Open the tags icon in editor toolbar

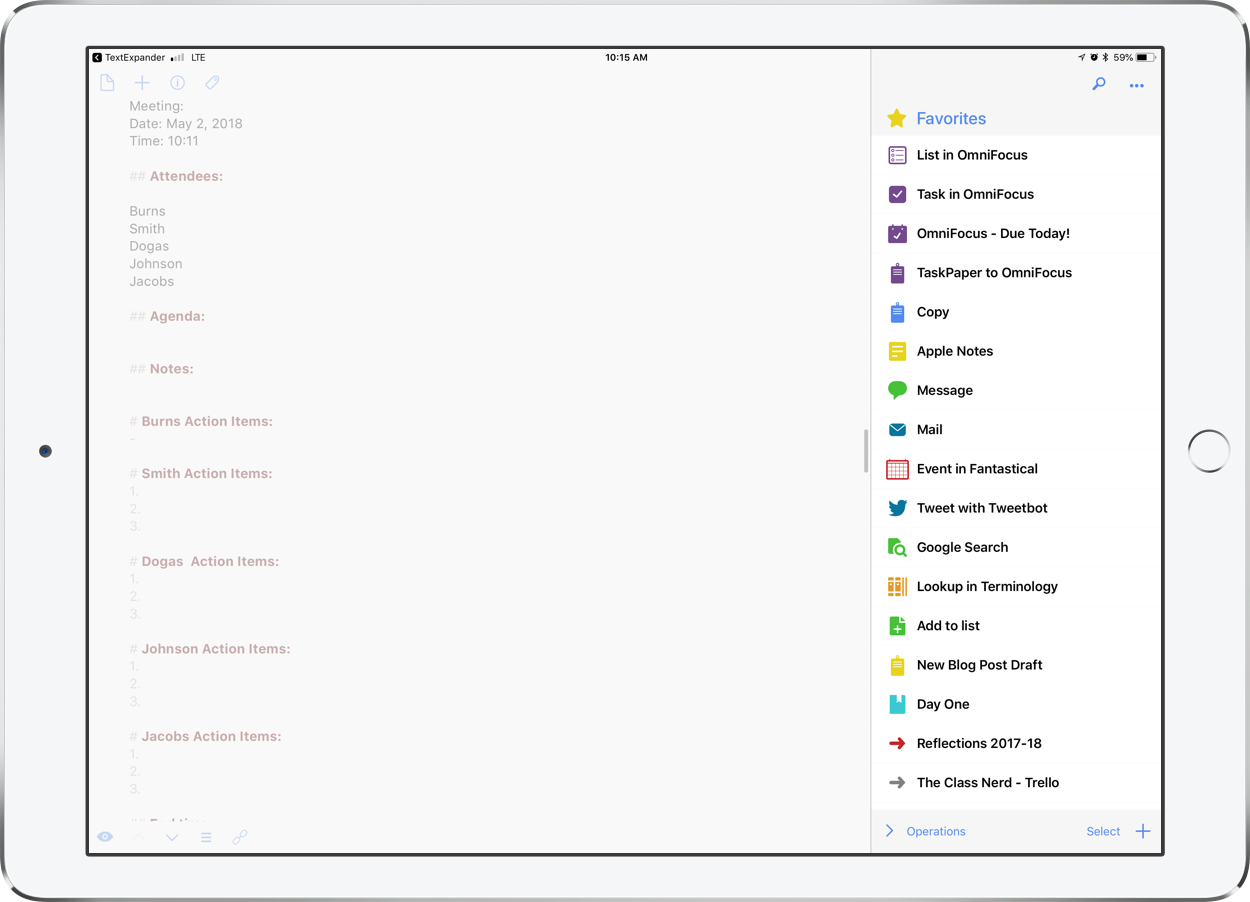pyautogui.click(x=212, y=83)
